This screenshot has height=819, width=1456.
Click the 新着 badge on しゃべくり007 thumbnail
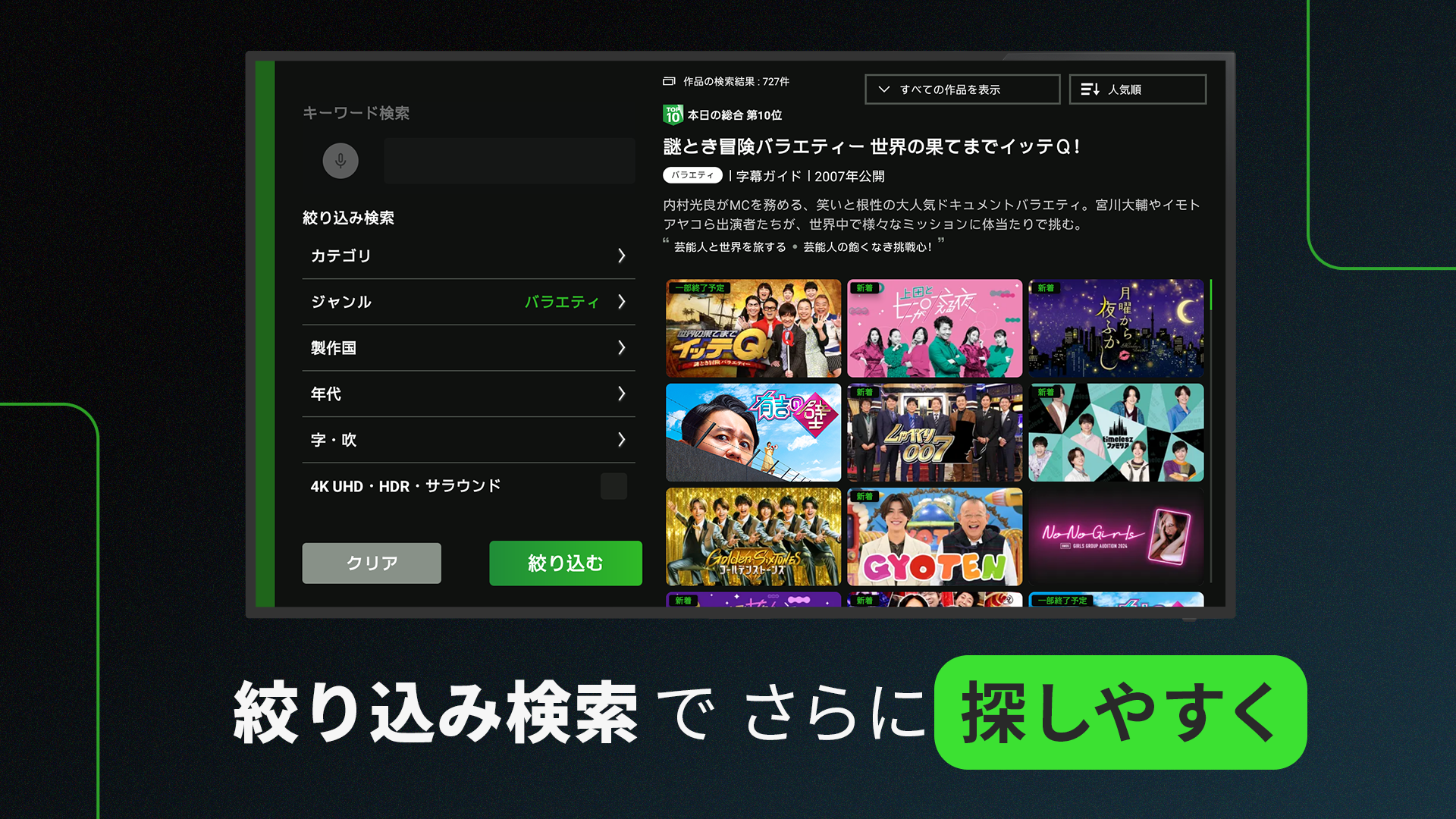[864, 392]
